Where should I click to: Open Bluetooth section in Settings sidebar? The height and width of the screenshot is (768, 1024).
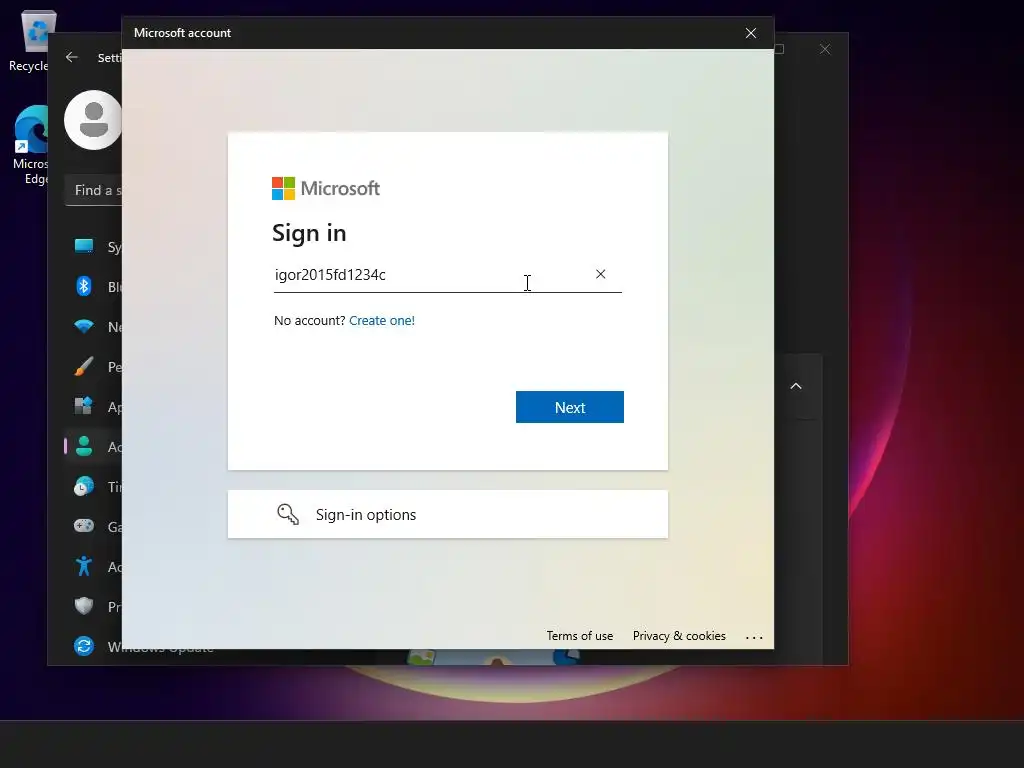(93, 287)
